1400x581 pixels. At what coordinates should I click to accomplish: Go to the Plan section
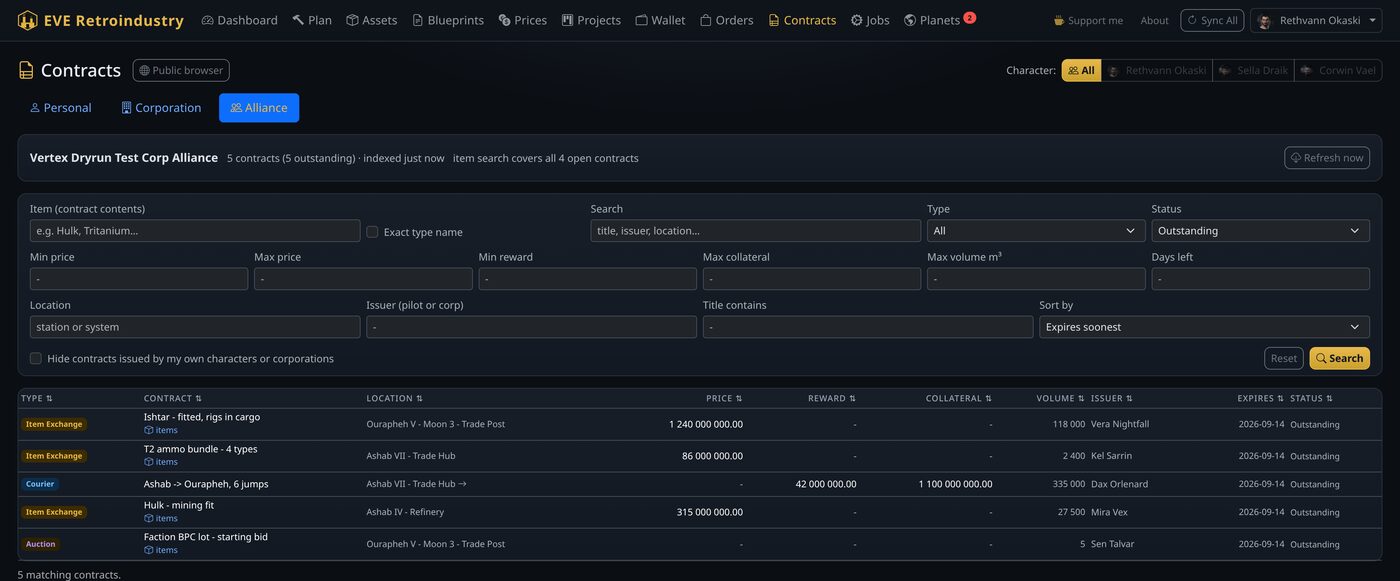click(x=312, y=20)
